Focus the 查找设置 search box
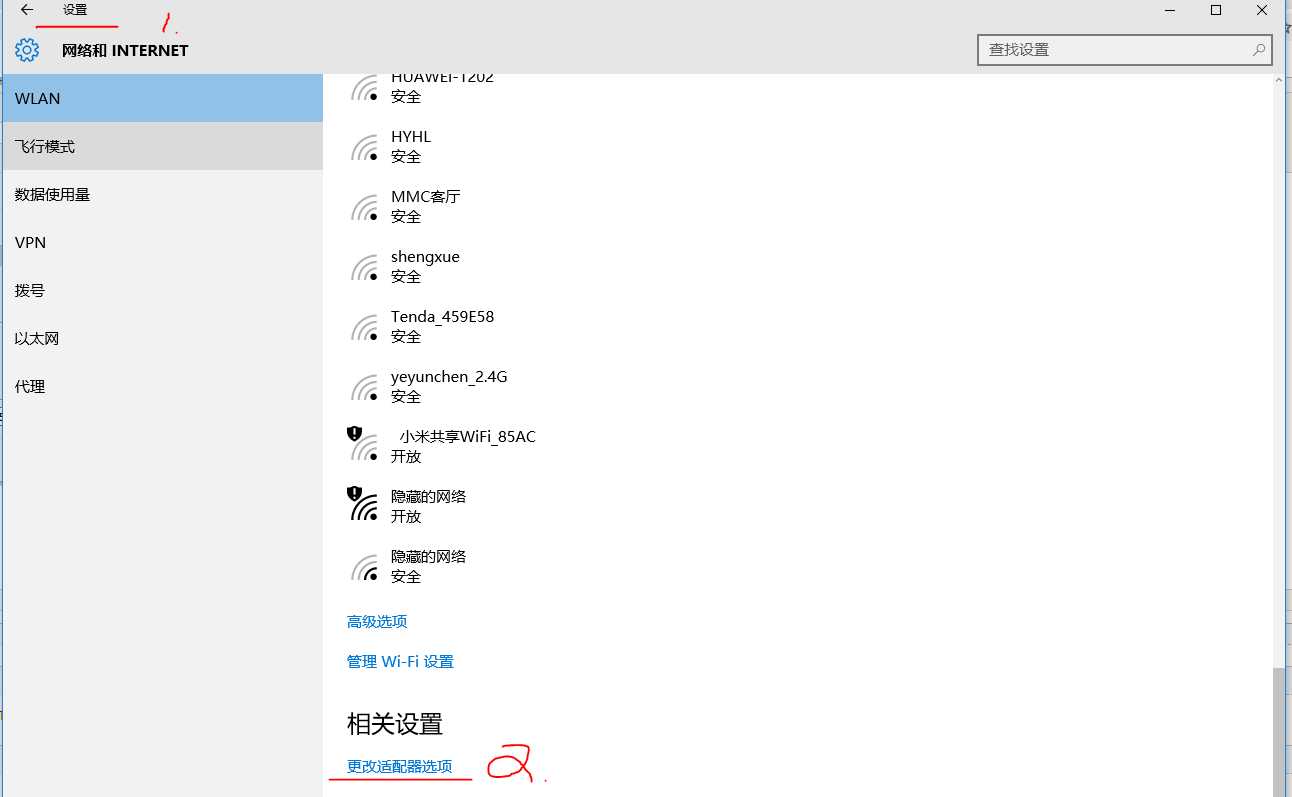The height and width of the screenshot is (797, 1292). (x=1124, y=49)
